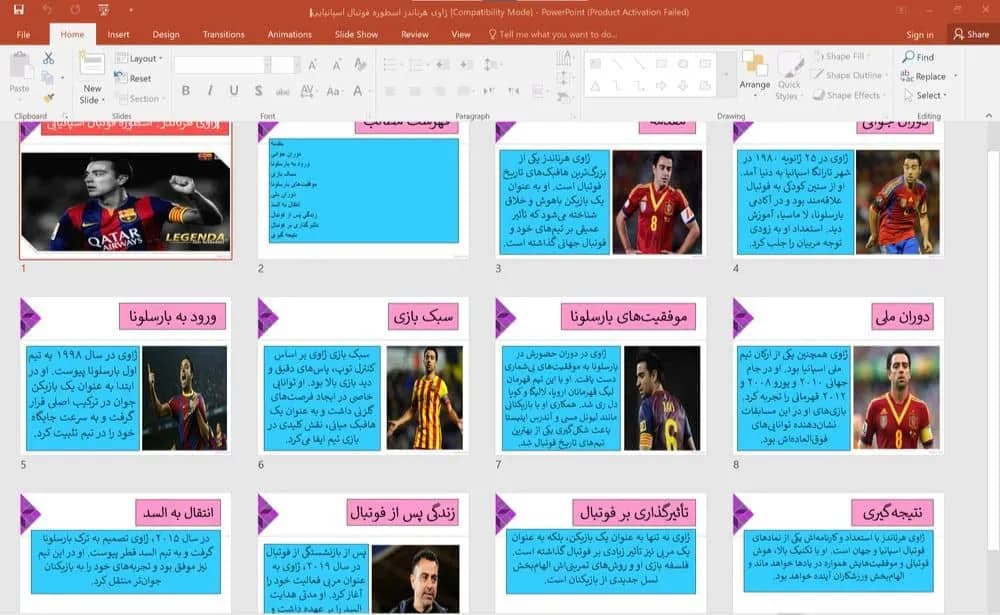1000x615 pixels.
Task: Click the Undo arrow icon
Action: [47, 10]
